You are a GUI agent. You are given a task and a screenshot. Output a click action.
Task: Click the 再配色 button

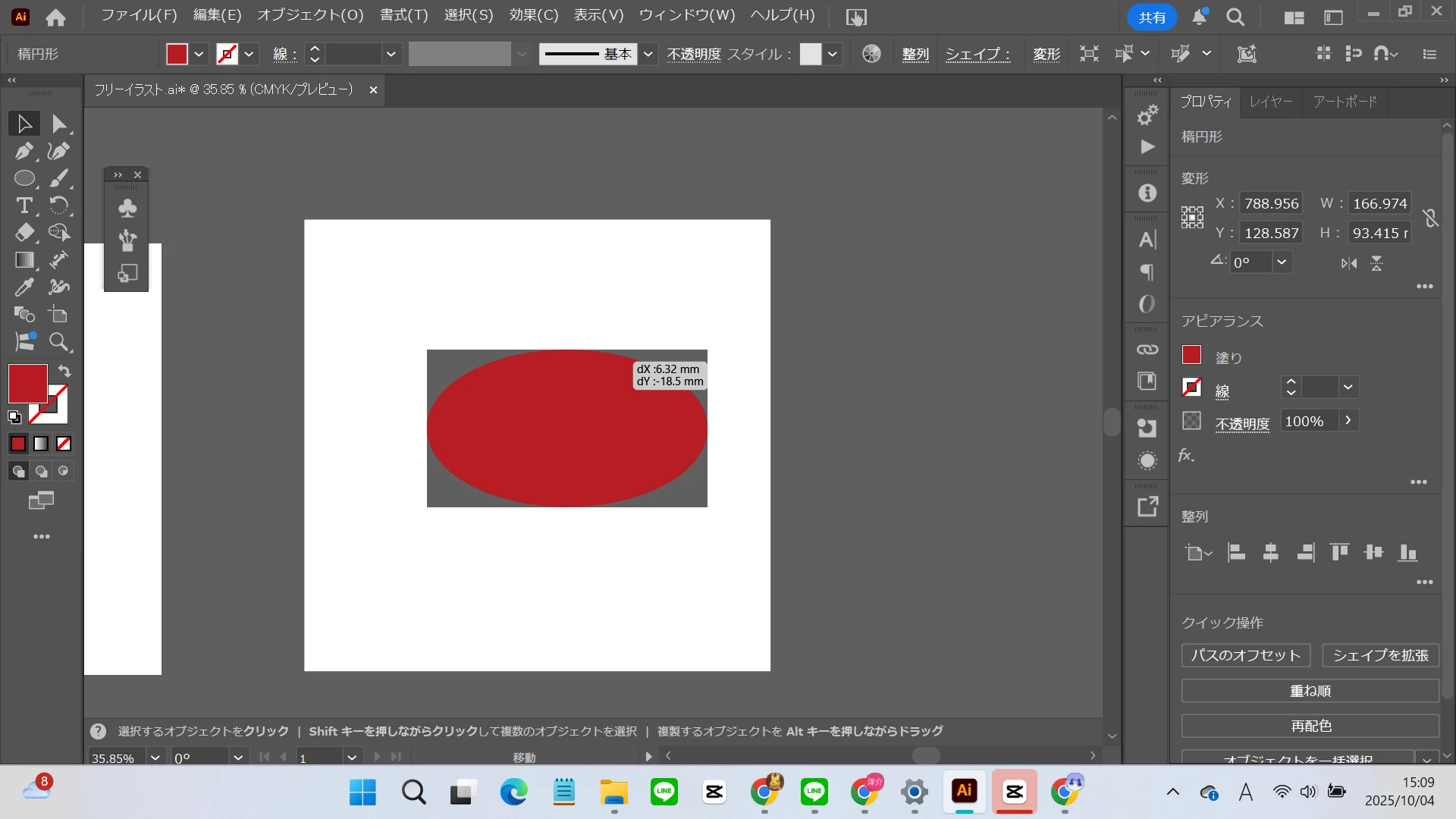pos(1310,726)
